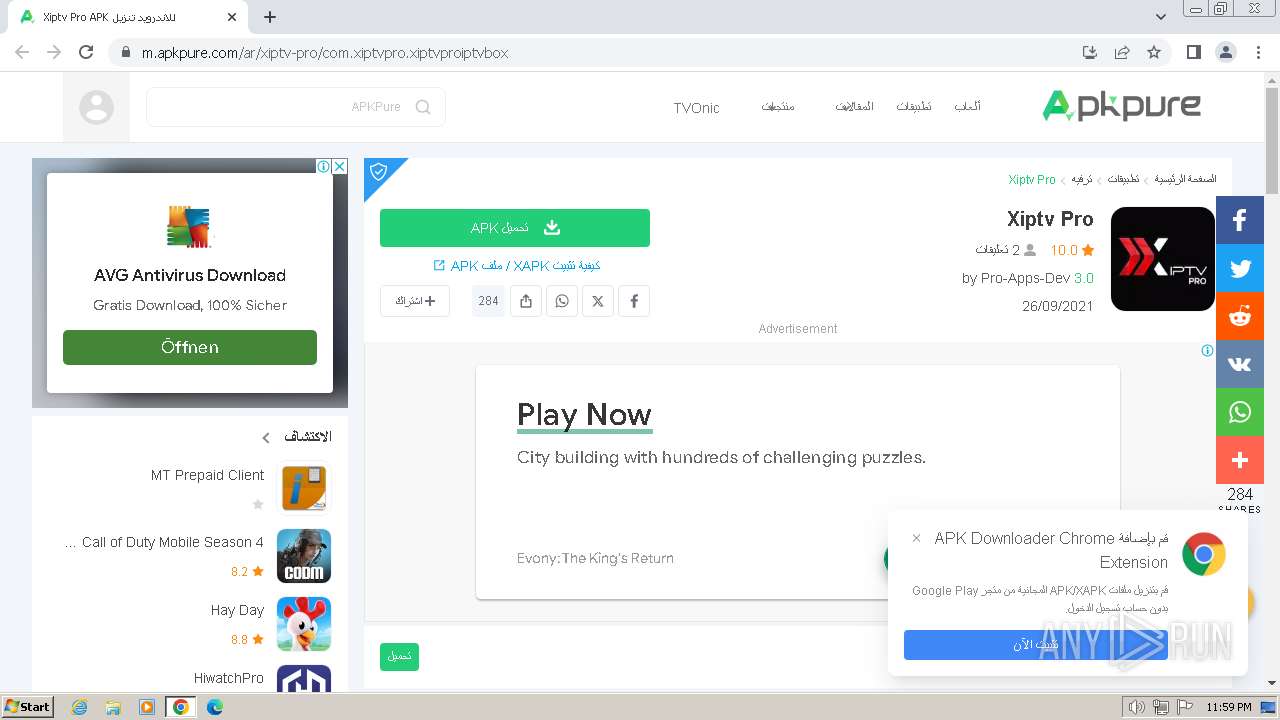Open the TVOnic menu item
1280x720 pixels.
[x=696, y=108]
